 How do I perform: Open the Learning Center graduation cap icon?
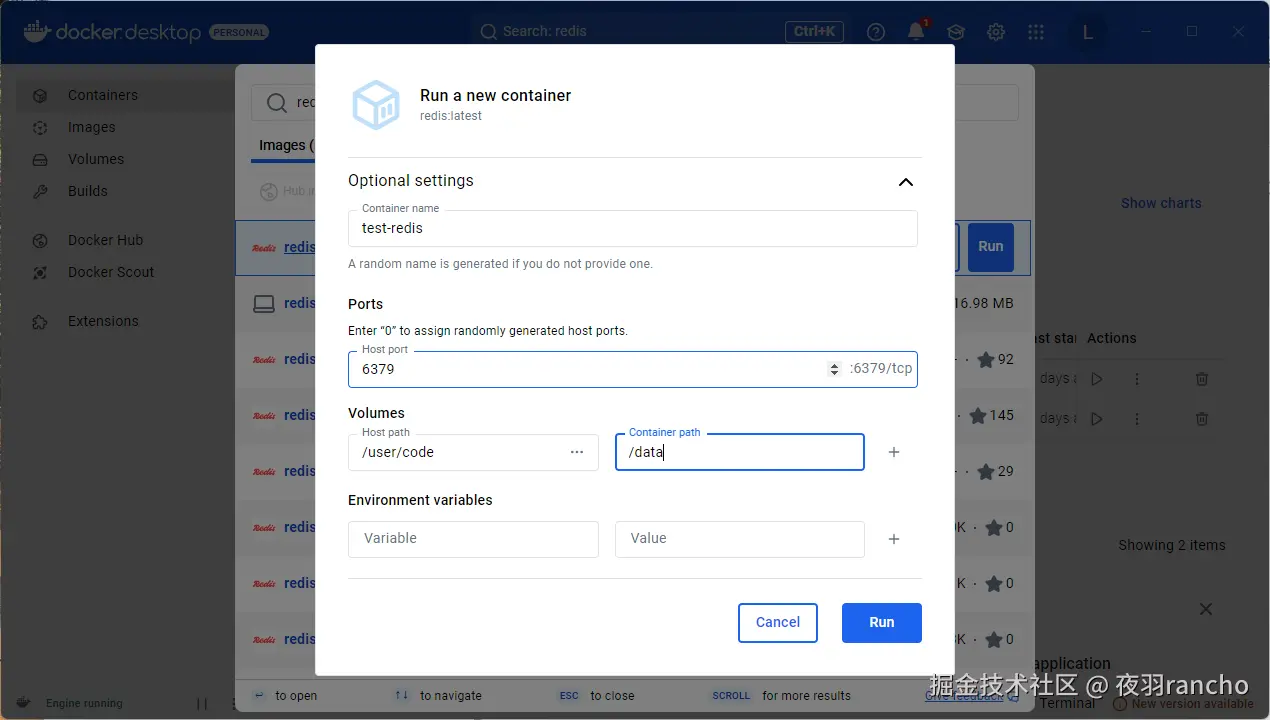tap(956, 32)
